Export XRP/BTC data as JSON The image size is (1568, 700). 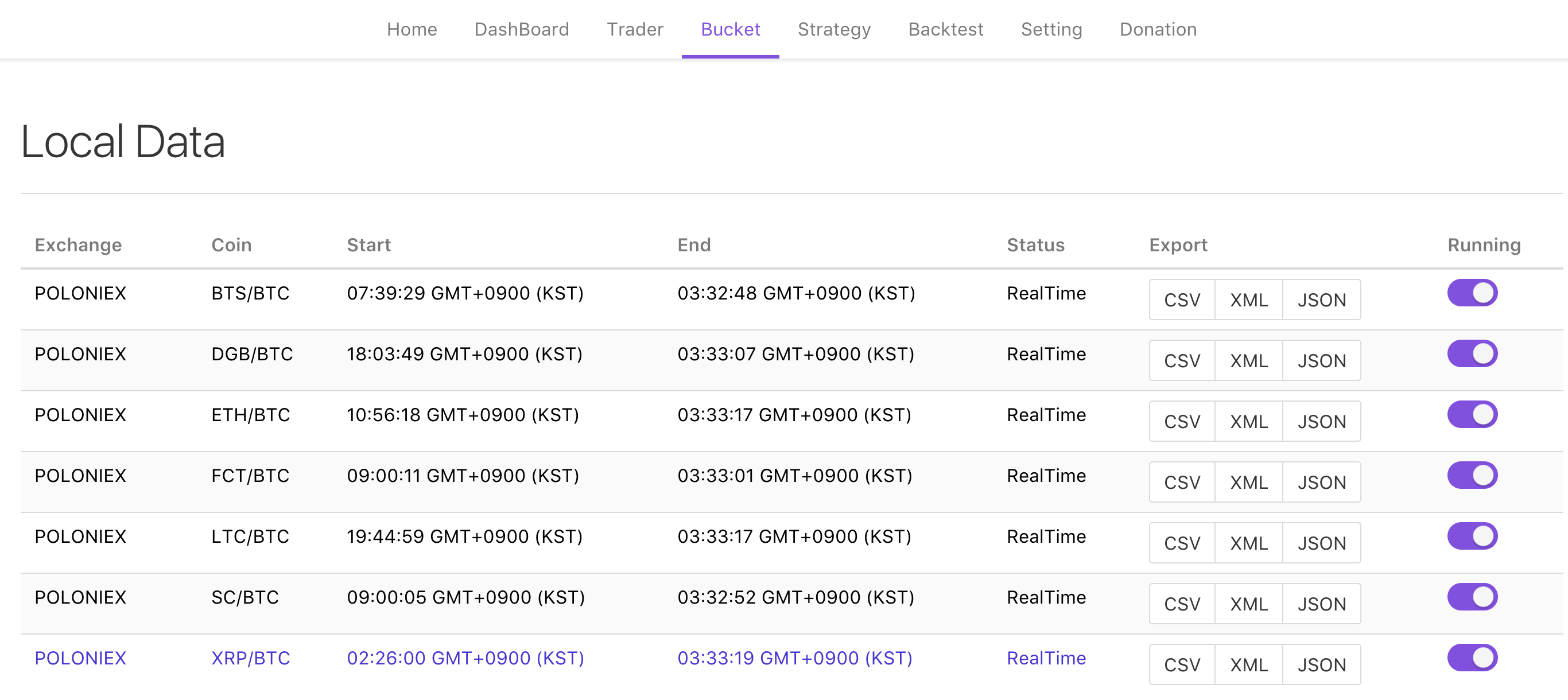(1321, 664)
